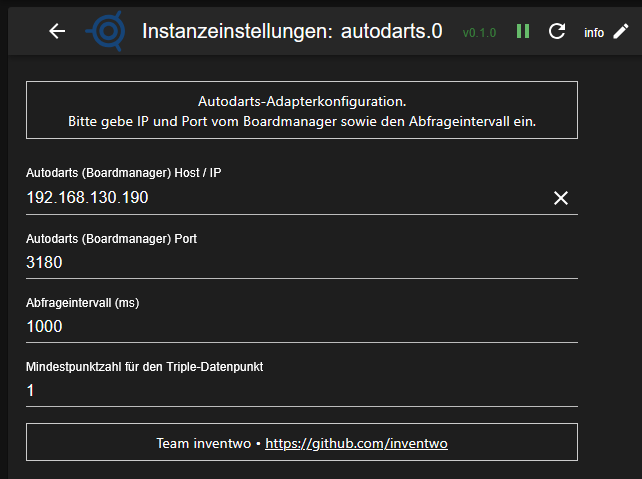This screenshot has width=642, height=479.
Task: Click the Abfrageintervall (ms) label
Action: 81,303
